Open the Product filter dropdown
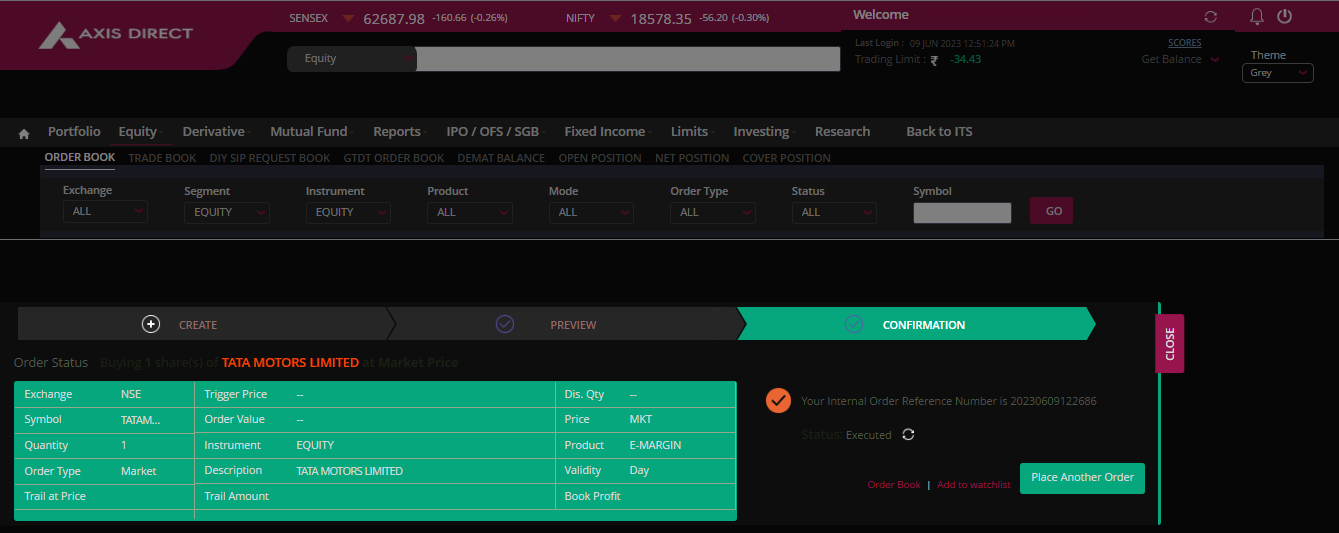The image size is (1339, 533). point(469,212)
